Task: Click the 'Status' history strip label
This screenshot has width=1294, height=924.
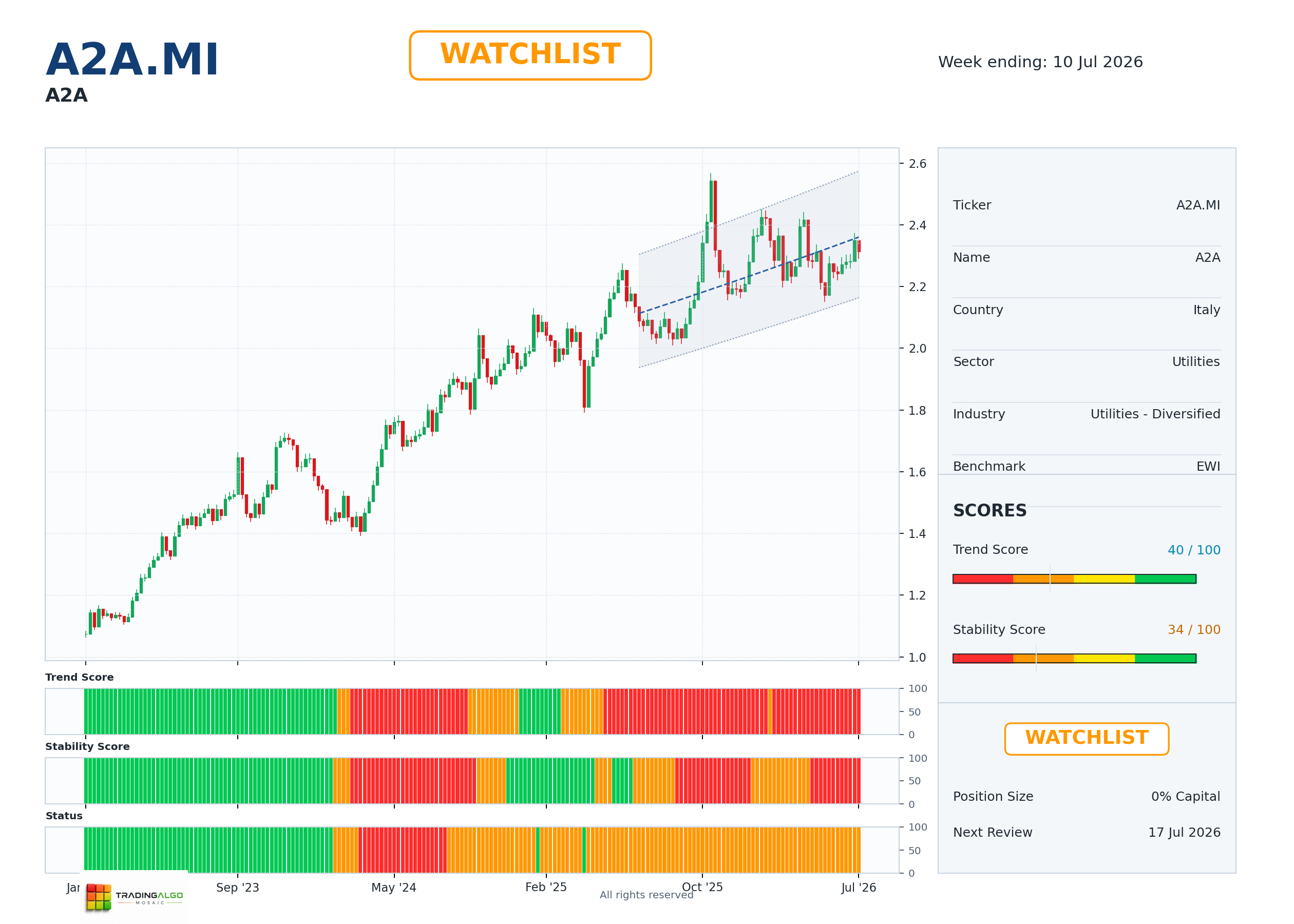Action: point(64,816)
